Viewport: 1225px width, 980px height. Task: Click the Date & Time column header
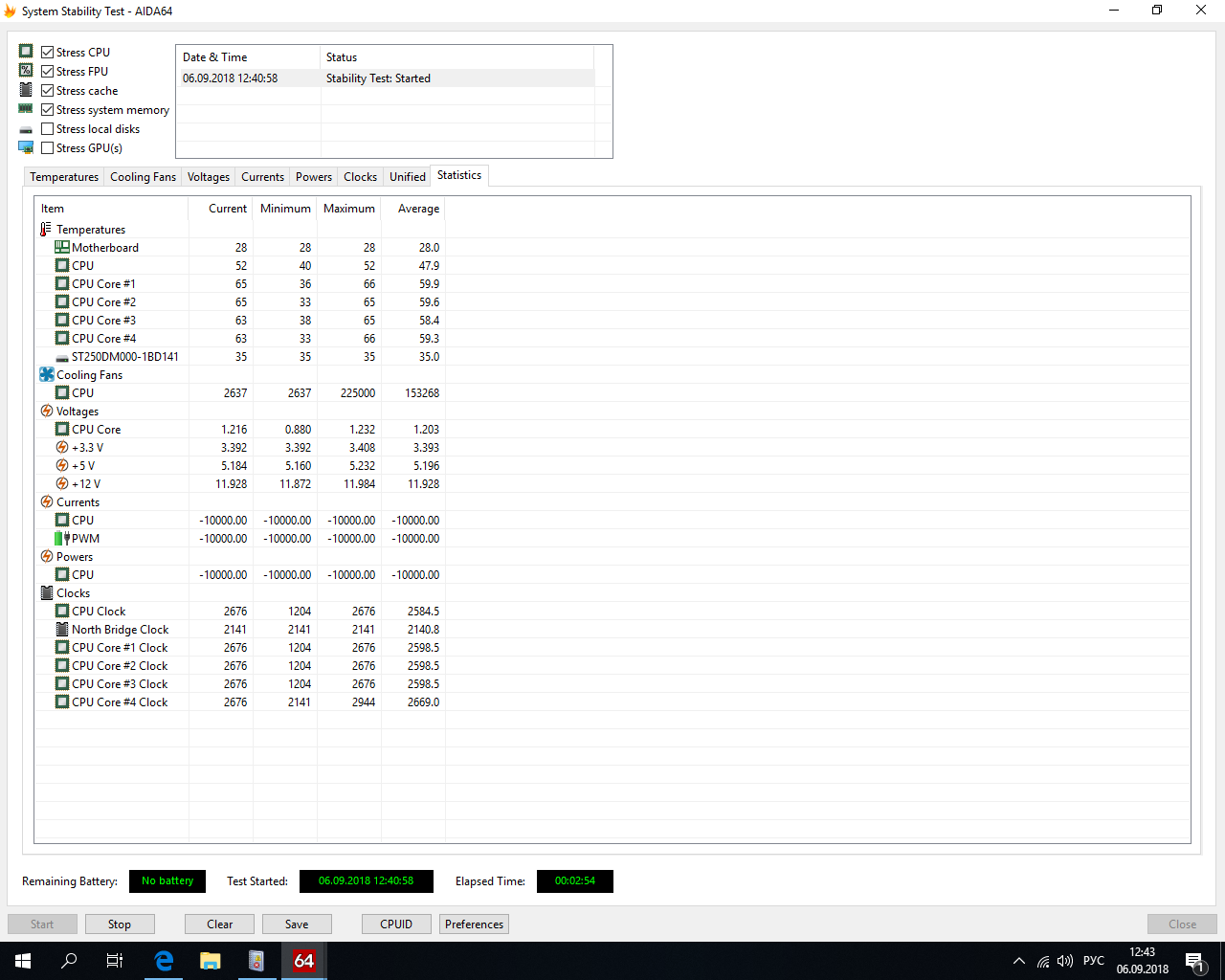click(249, 57)
